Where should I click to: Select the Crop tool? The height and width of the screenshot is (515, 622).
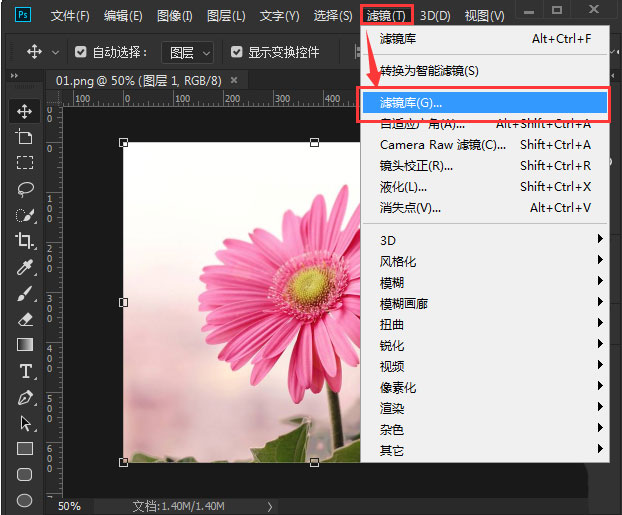tap(25, 241)
